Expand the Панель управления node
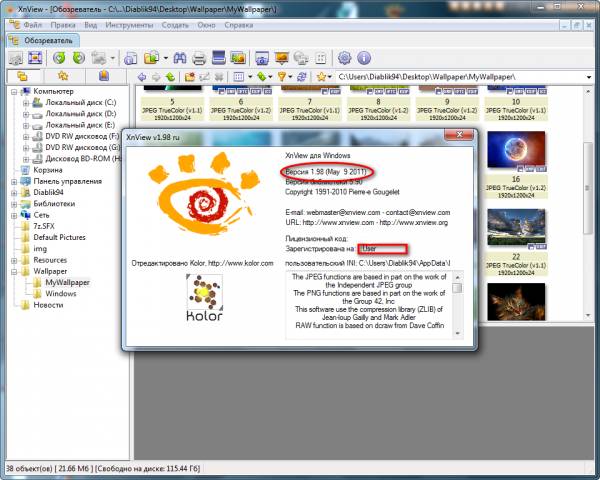Image resolution: width=600 pixels, height=480 pixels. coord(14,182)
